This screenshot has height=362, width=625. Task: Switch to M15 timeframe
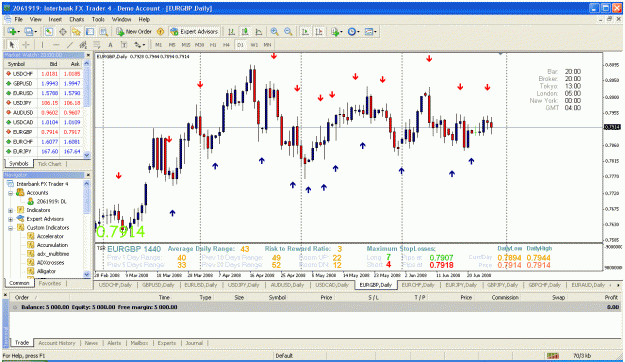point(186,45)
